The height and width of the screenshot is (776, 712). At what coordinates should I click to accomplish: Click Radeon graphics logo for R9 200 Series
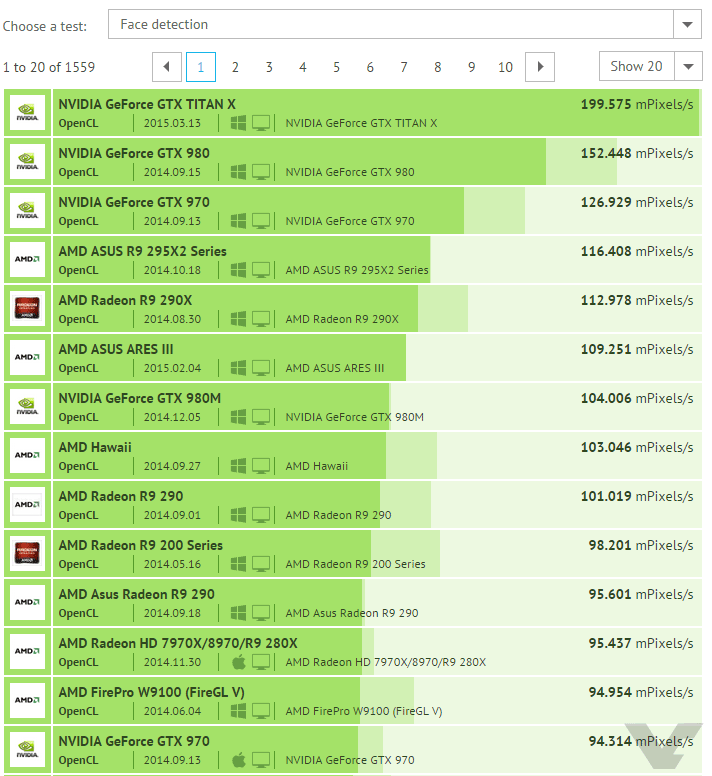click(27, 554)
